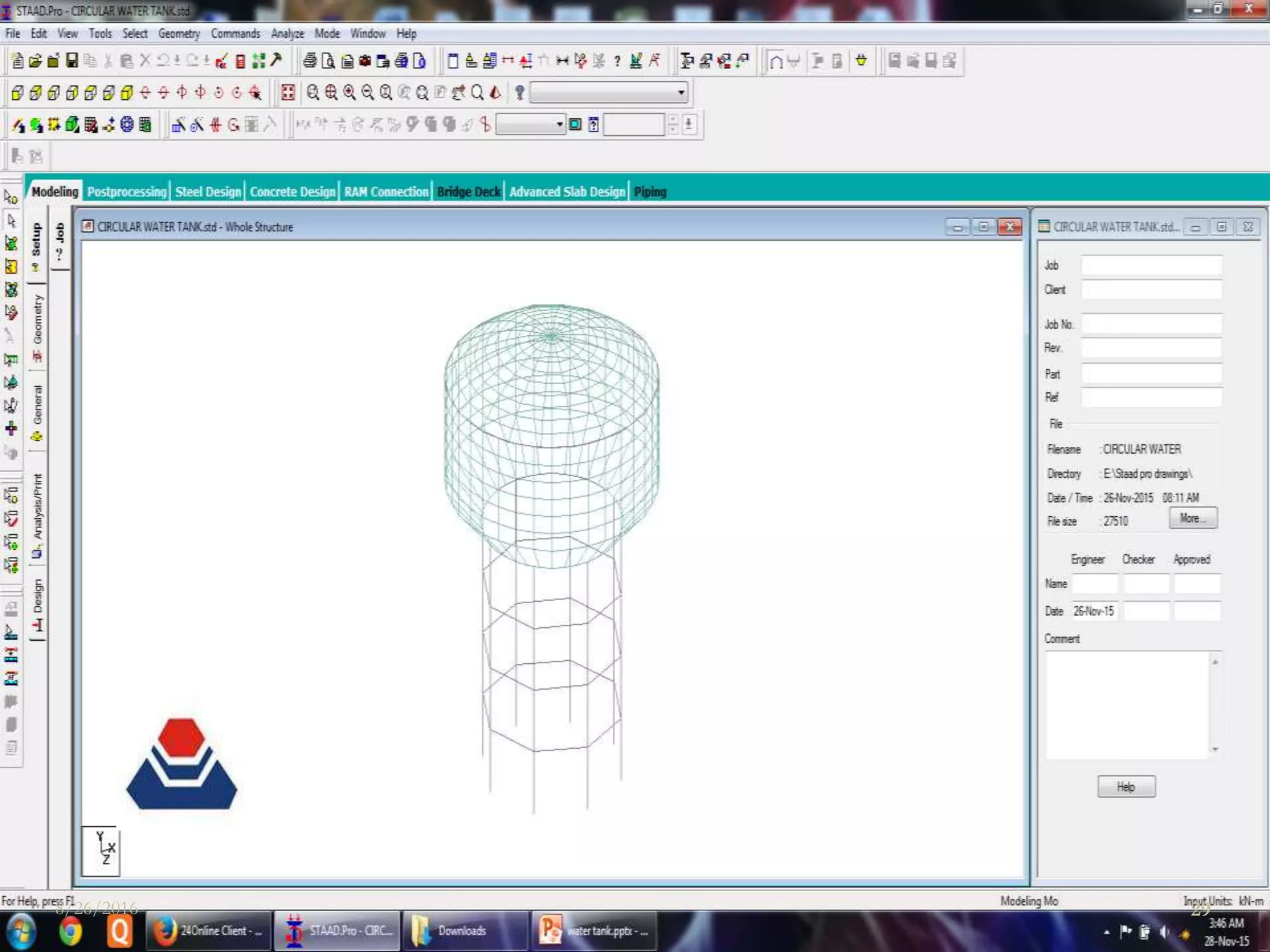Screen dimensions: 1270x952
Task: Click the Isometric View yellow cube icon
Action: (127, 92)
